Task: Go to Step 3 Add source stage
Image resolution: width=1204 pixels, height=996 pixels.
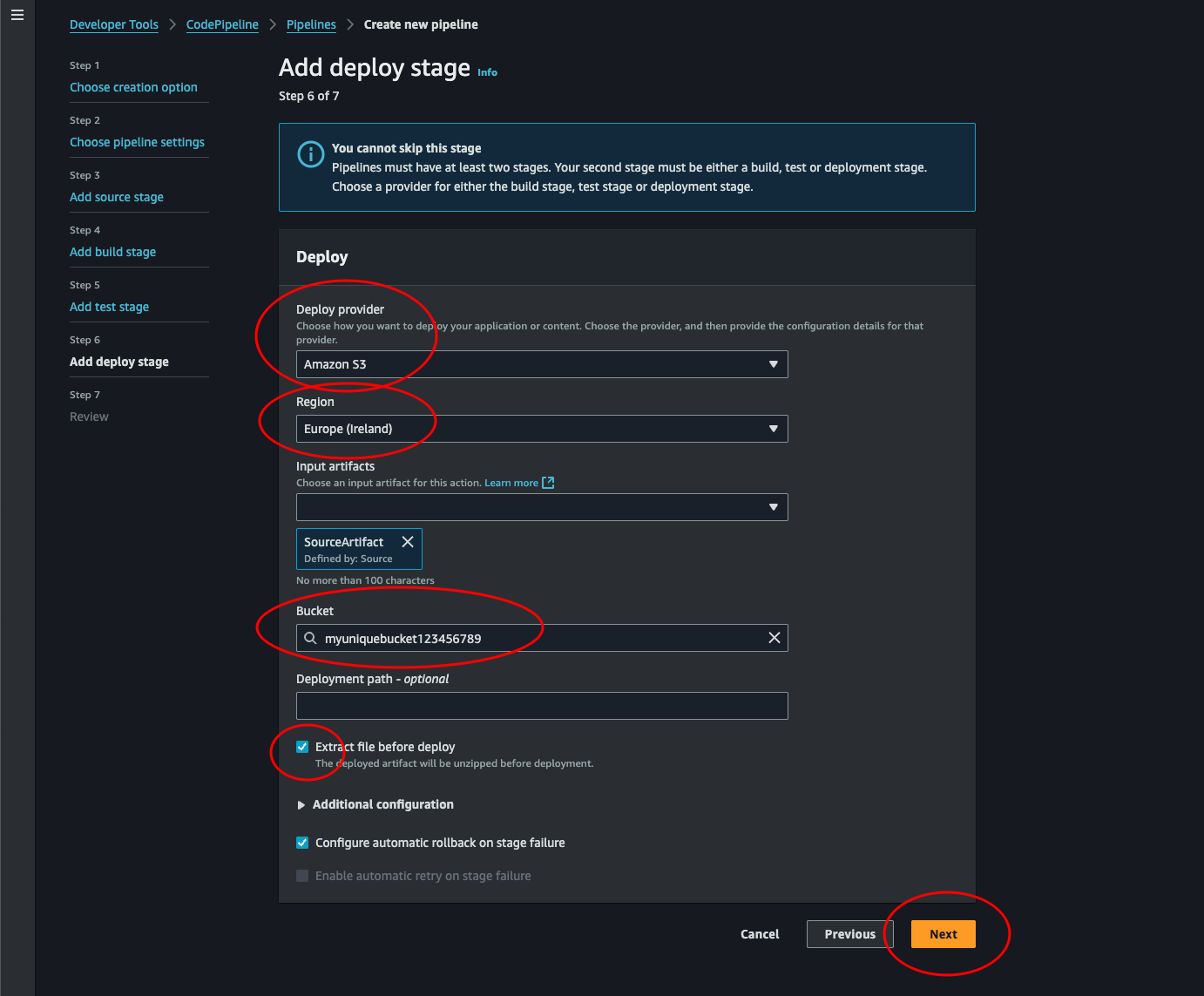Action: (x=117, y=197)
